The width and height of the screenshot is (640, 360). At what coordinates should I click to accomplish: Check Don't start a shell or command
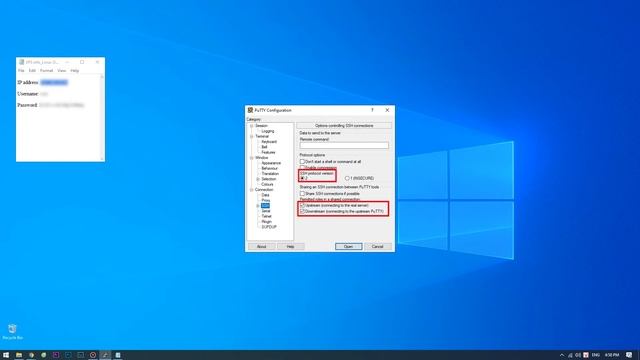coord(331,162)
